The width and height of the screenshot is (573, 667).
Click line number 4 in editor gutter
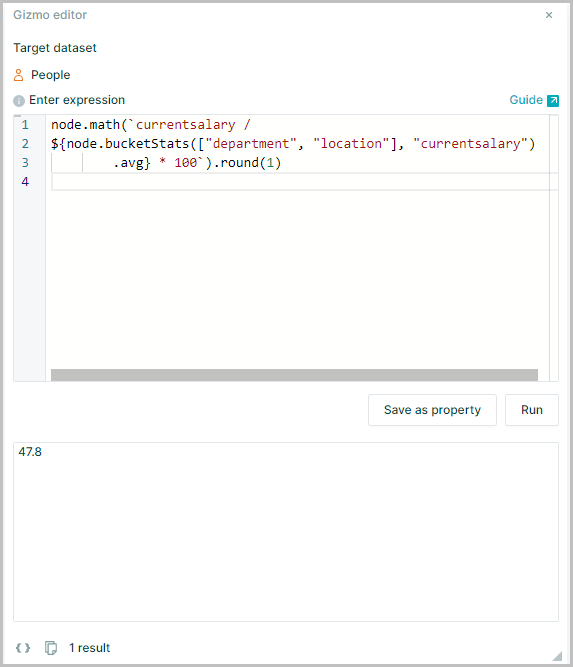[x=25, y=182]
